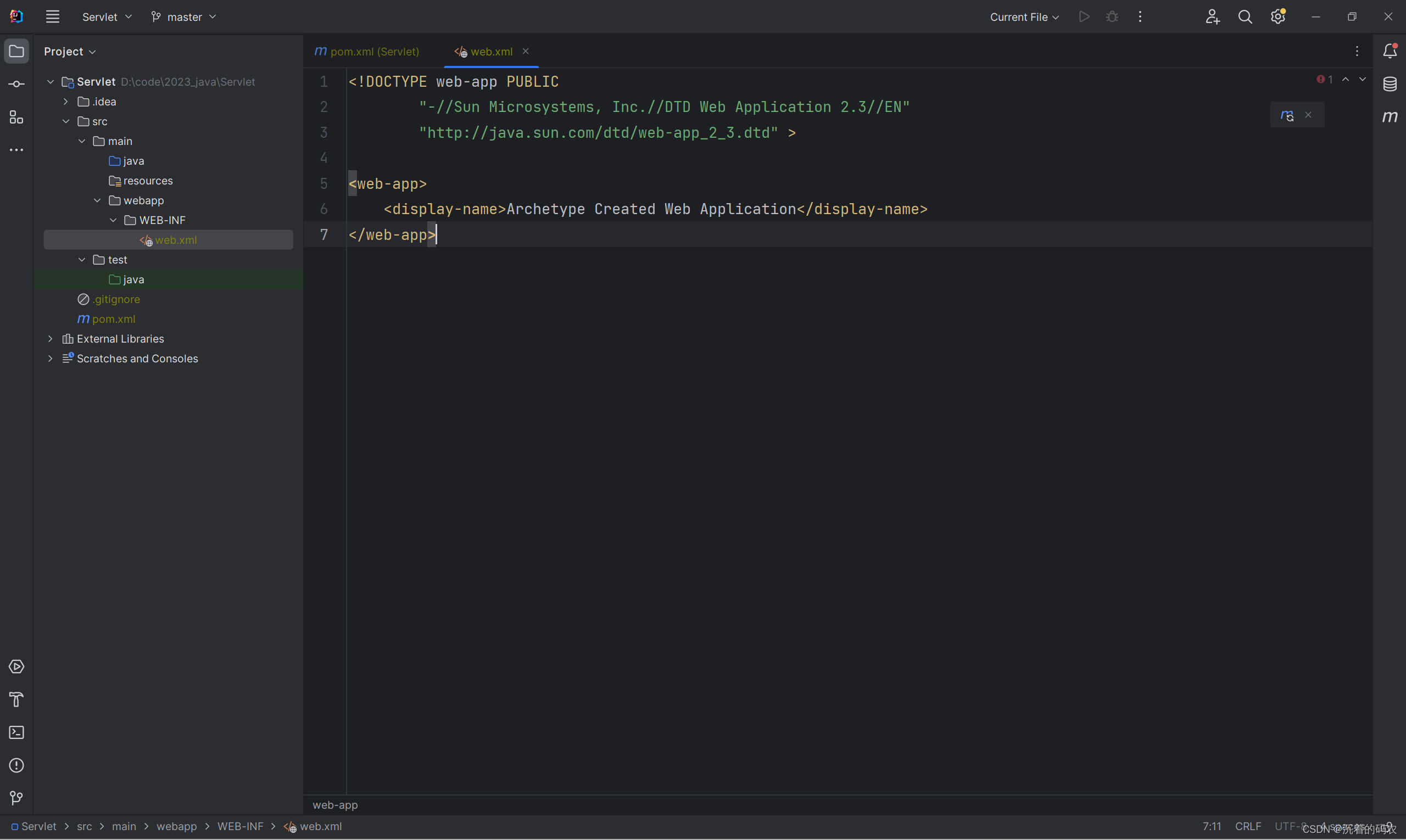Screen dimensions: 1406x840
Task: Select the web.xml editor tab
Action: point(491,52)
